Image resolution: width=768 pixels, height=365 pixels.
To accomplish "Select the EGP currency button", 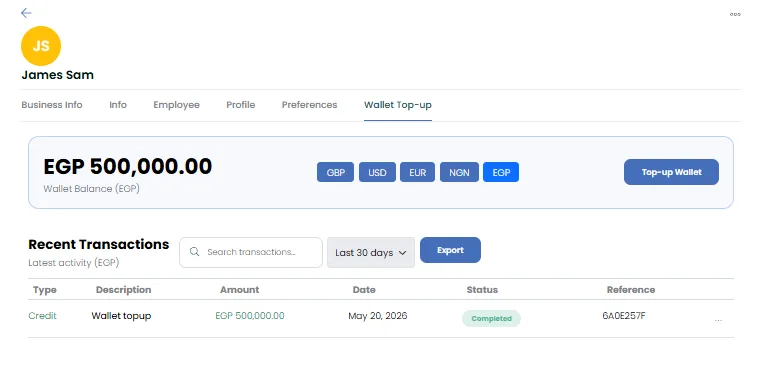I will pyautogui.click(x=501, y=172).
